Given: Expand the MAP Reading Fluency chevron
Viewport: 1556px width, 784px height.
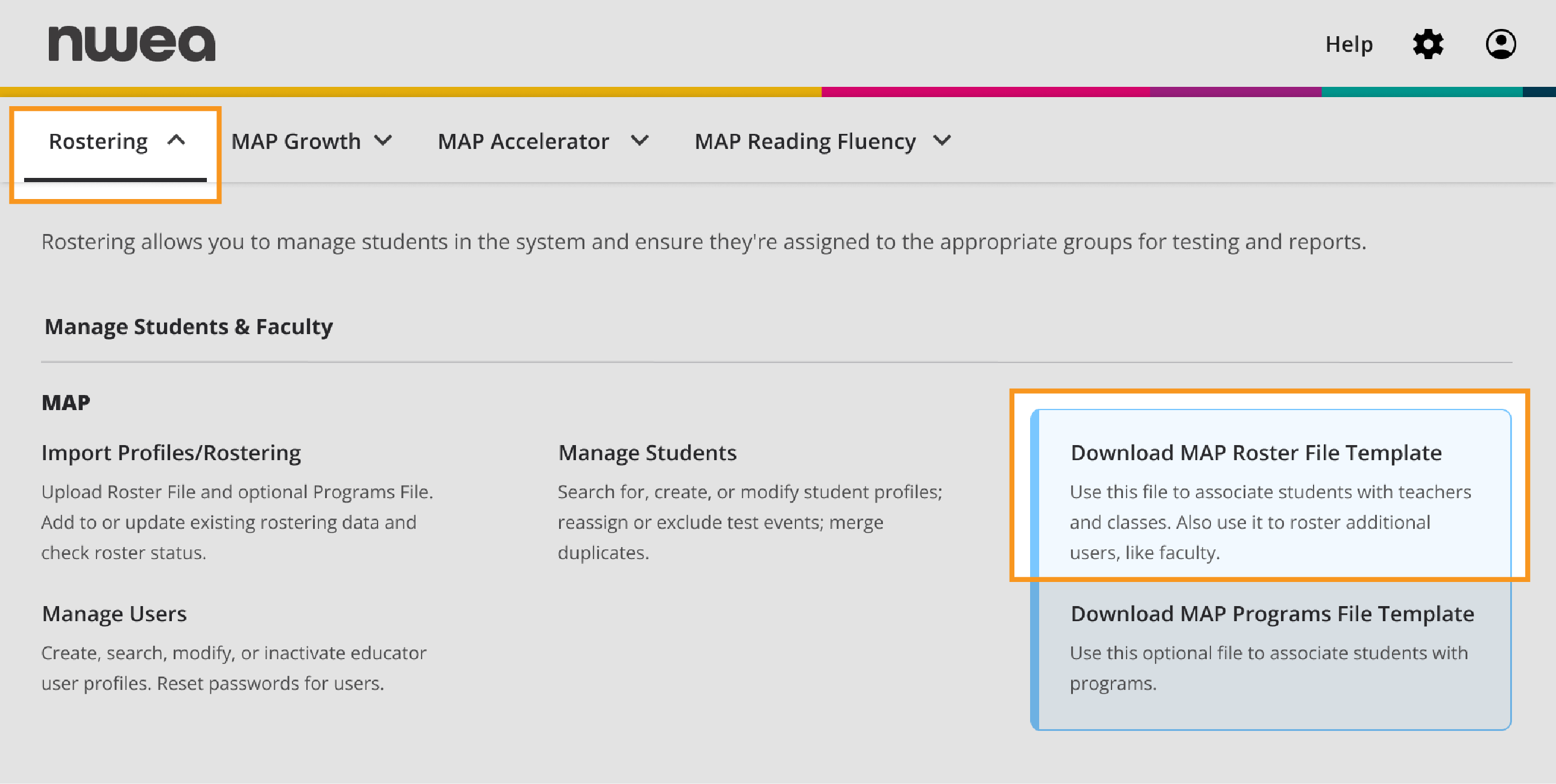Looking at the screenshot, I should point(941,141).
